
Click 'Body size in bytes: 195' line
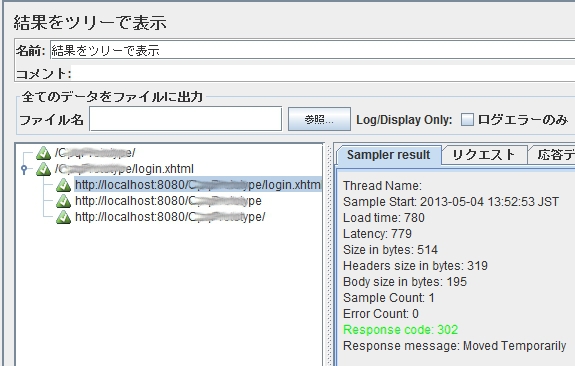pos(405,282)
